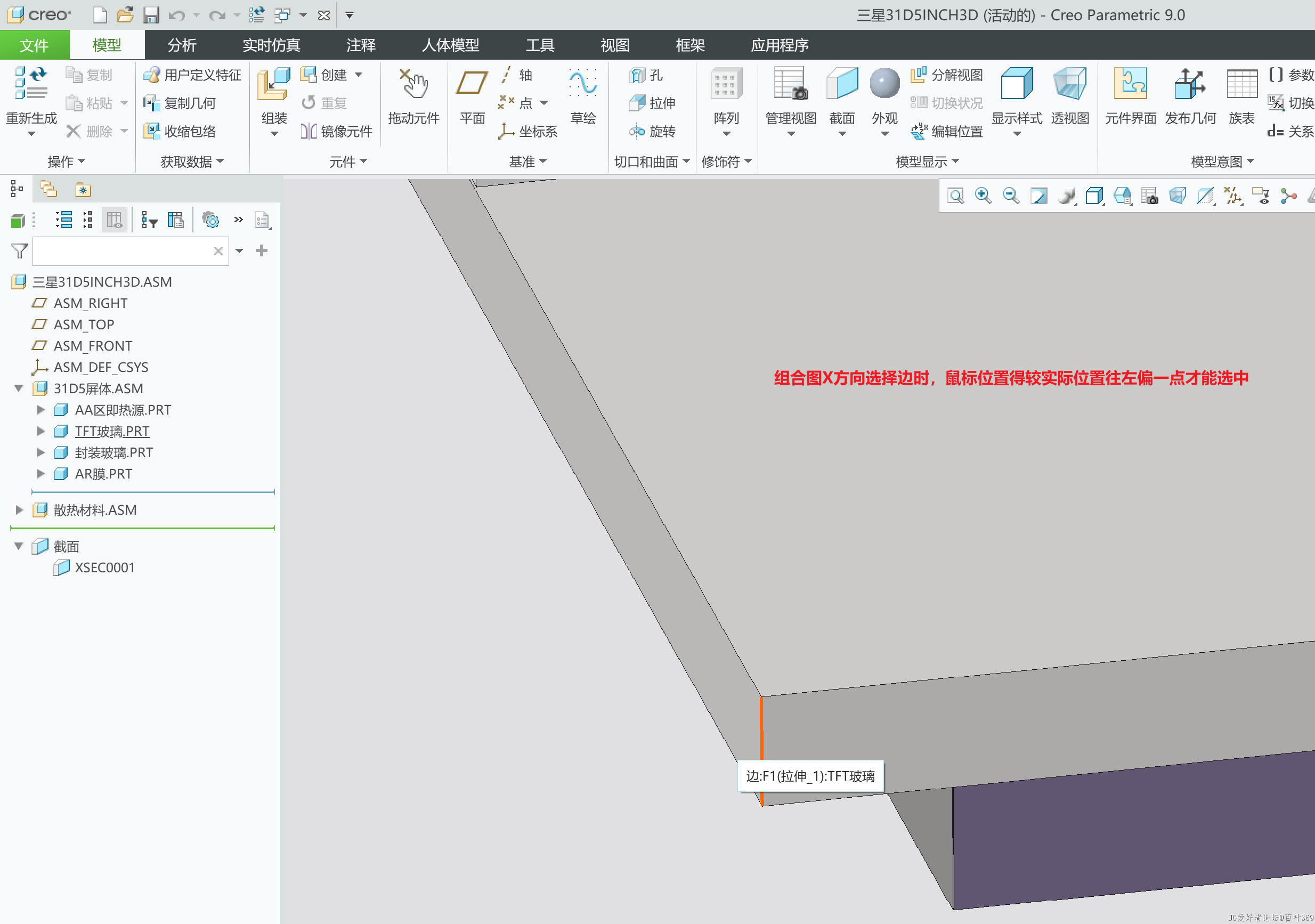
Task: Click the Section (截面) icon in ribbon
Action: 842,84
